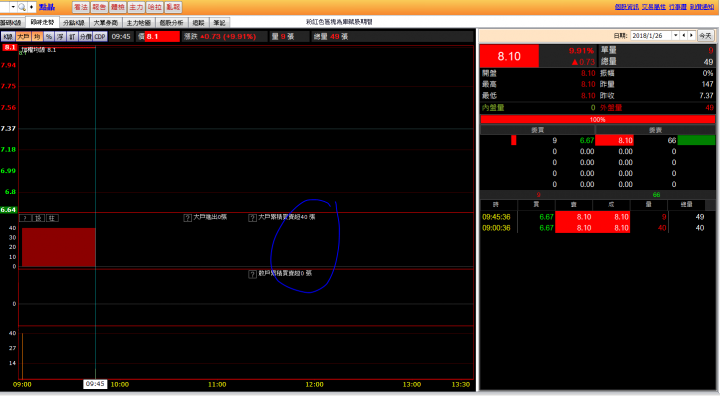The width and height of the screenshot is (720, 396).
Task: Switch to the 即時走勢 tab
Action: coord(42,22)
